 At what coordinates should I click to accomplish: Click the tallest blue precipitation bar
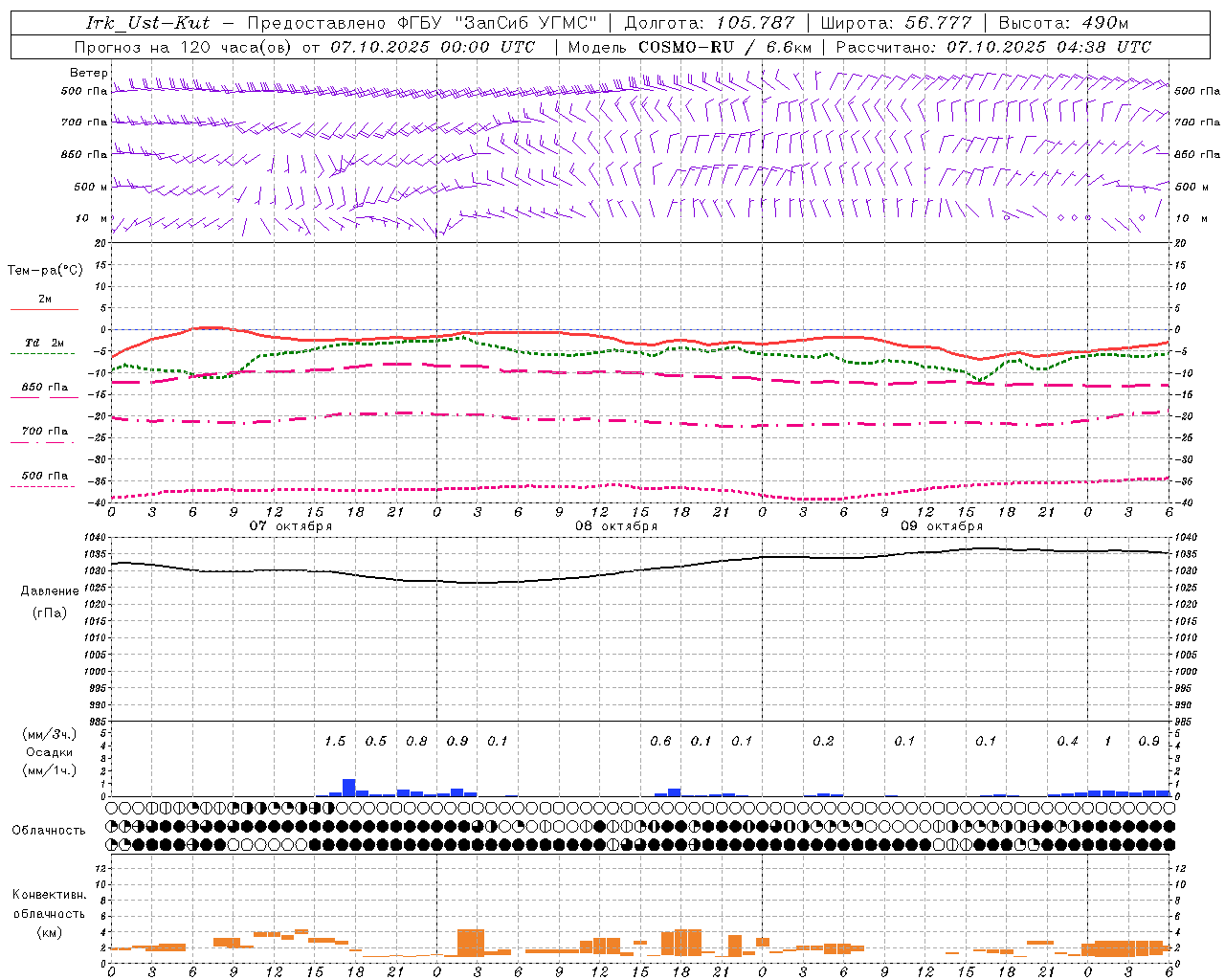(348, 788)
